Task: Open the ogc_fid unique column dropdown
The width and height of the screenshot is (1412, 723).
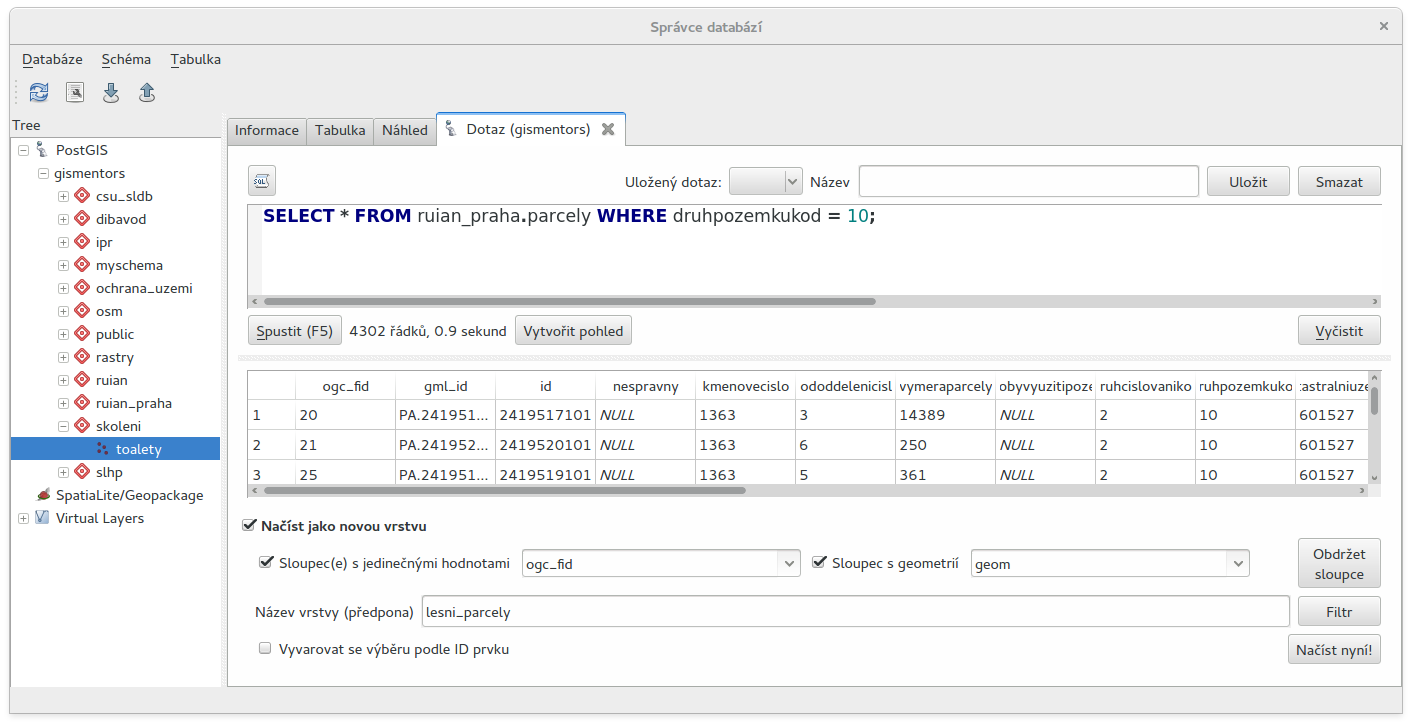Action: [x=661, y=563]
